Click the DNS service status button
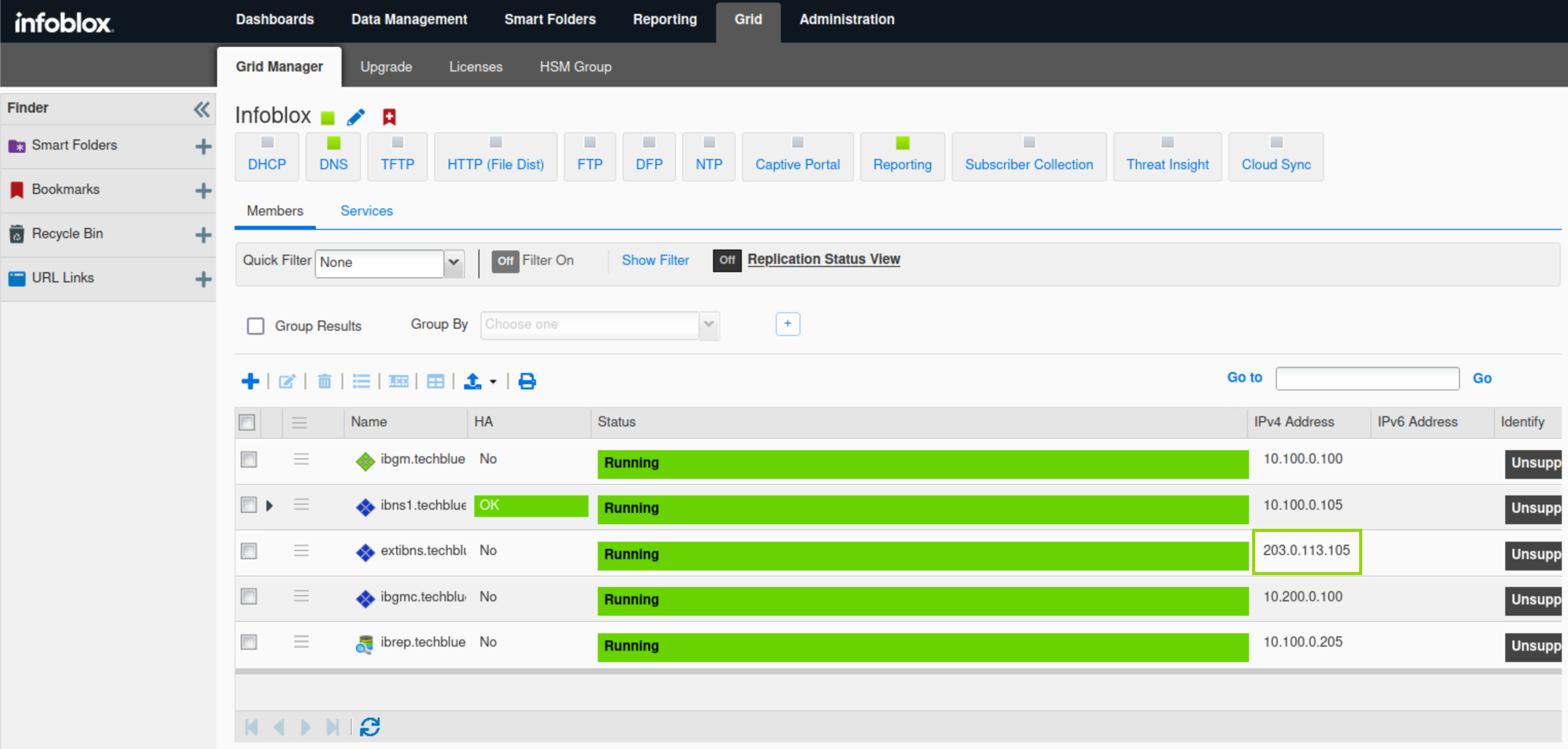This screenshot has width=1568, height=749. click(333, 156)
